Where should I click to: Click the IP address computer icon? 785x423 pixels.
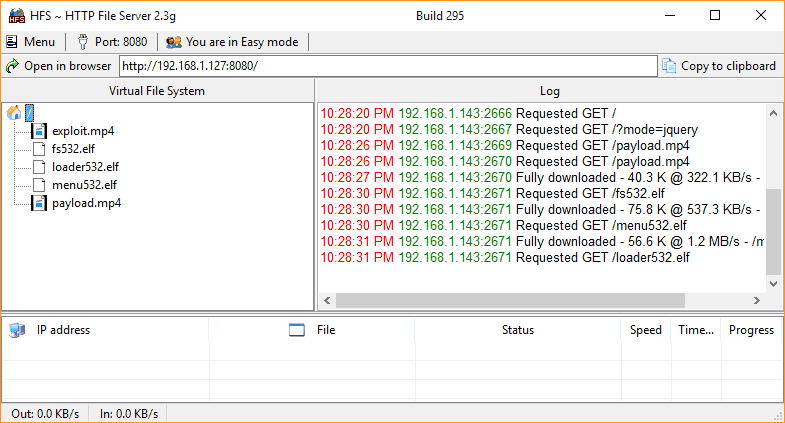pos(17,330)
